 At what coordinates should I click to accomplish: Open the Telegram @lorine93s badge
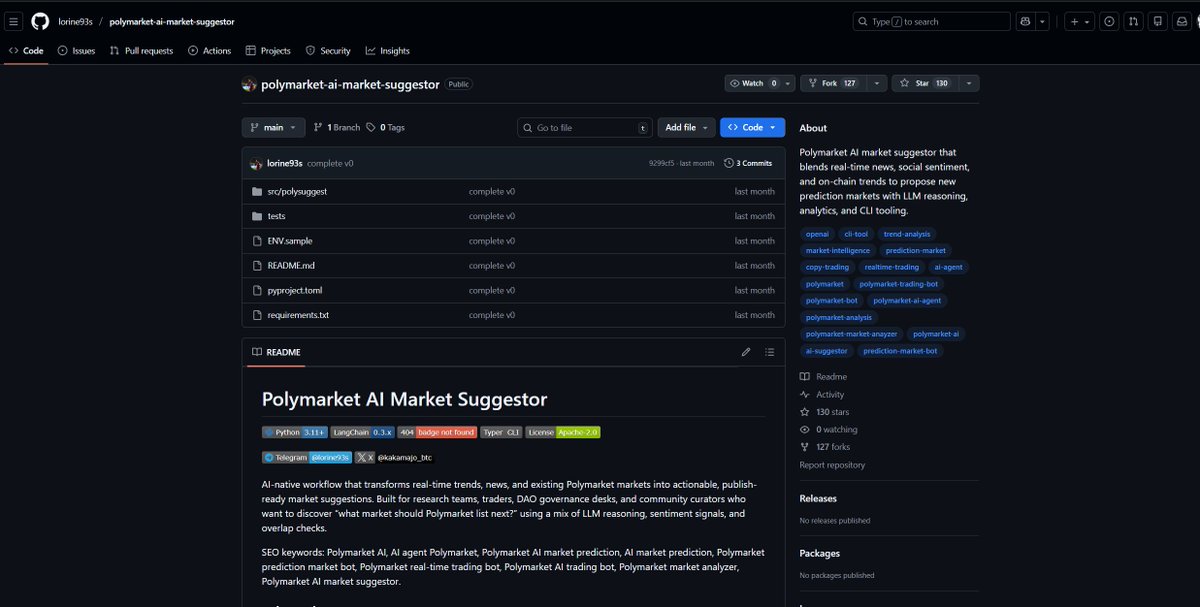pyautogui.click(x=306, y=457)
